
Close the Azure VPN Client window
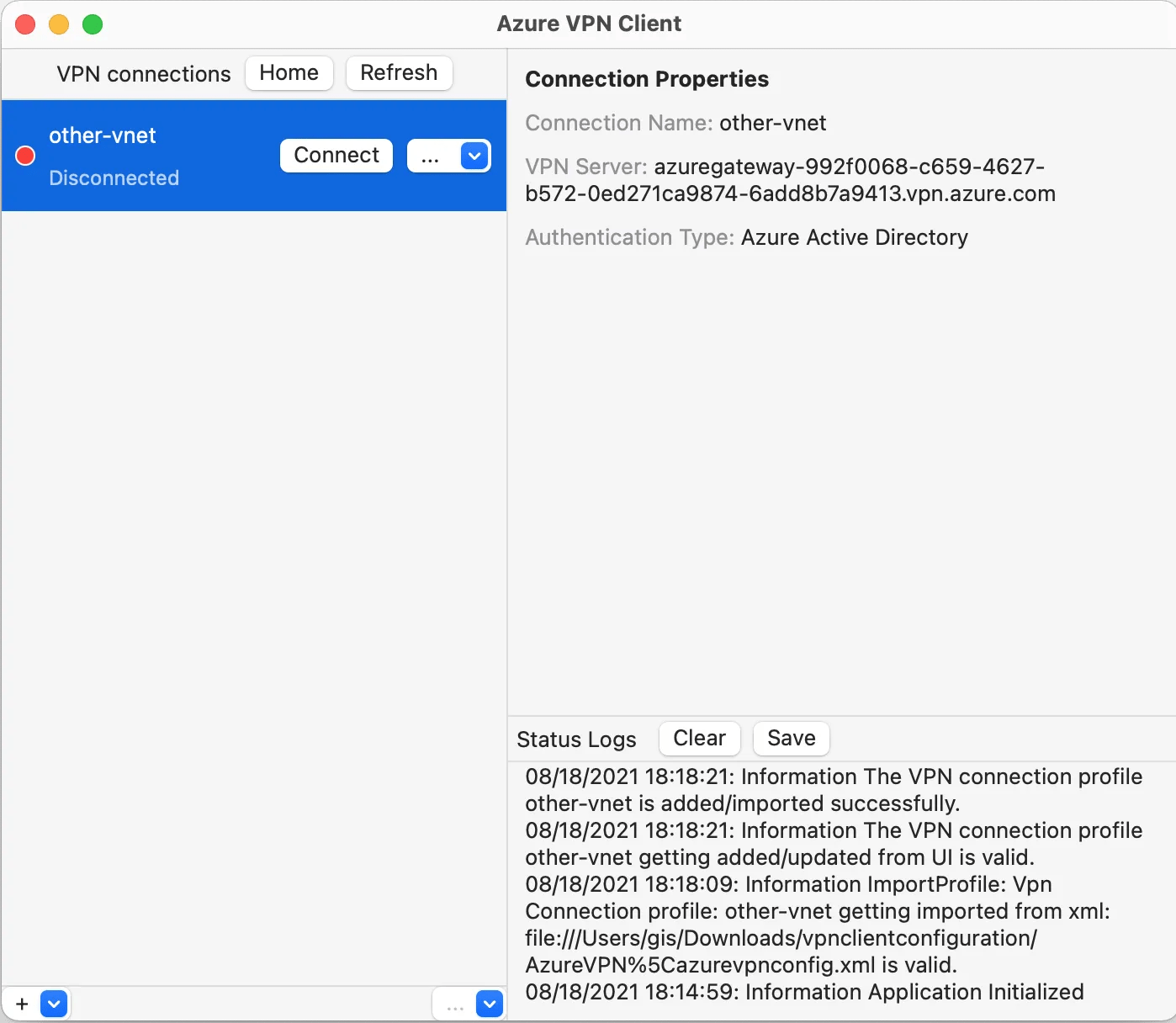pos(25,24)
